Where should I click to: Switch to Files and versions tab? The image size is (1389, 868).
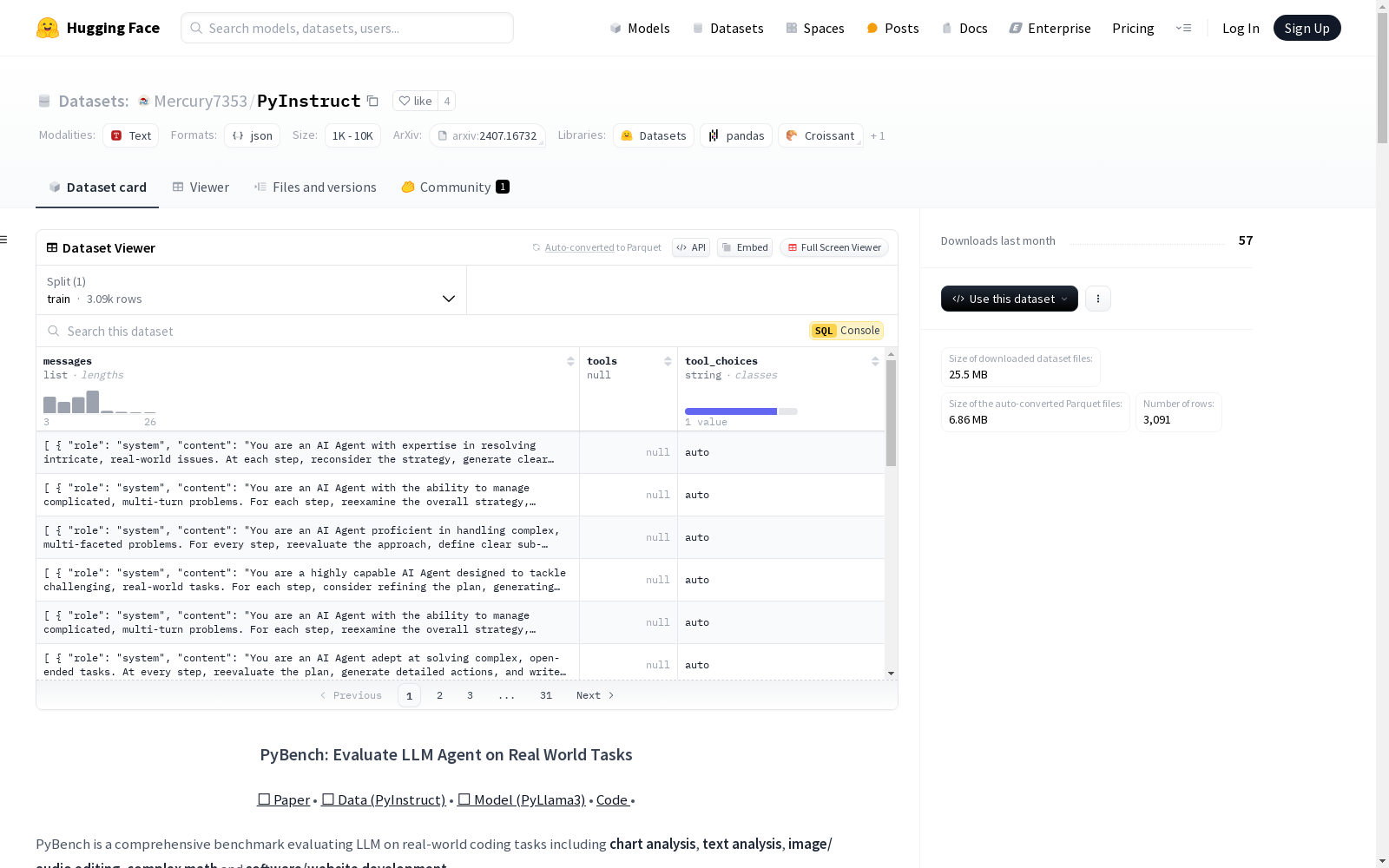tap(315, 187)
